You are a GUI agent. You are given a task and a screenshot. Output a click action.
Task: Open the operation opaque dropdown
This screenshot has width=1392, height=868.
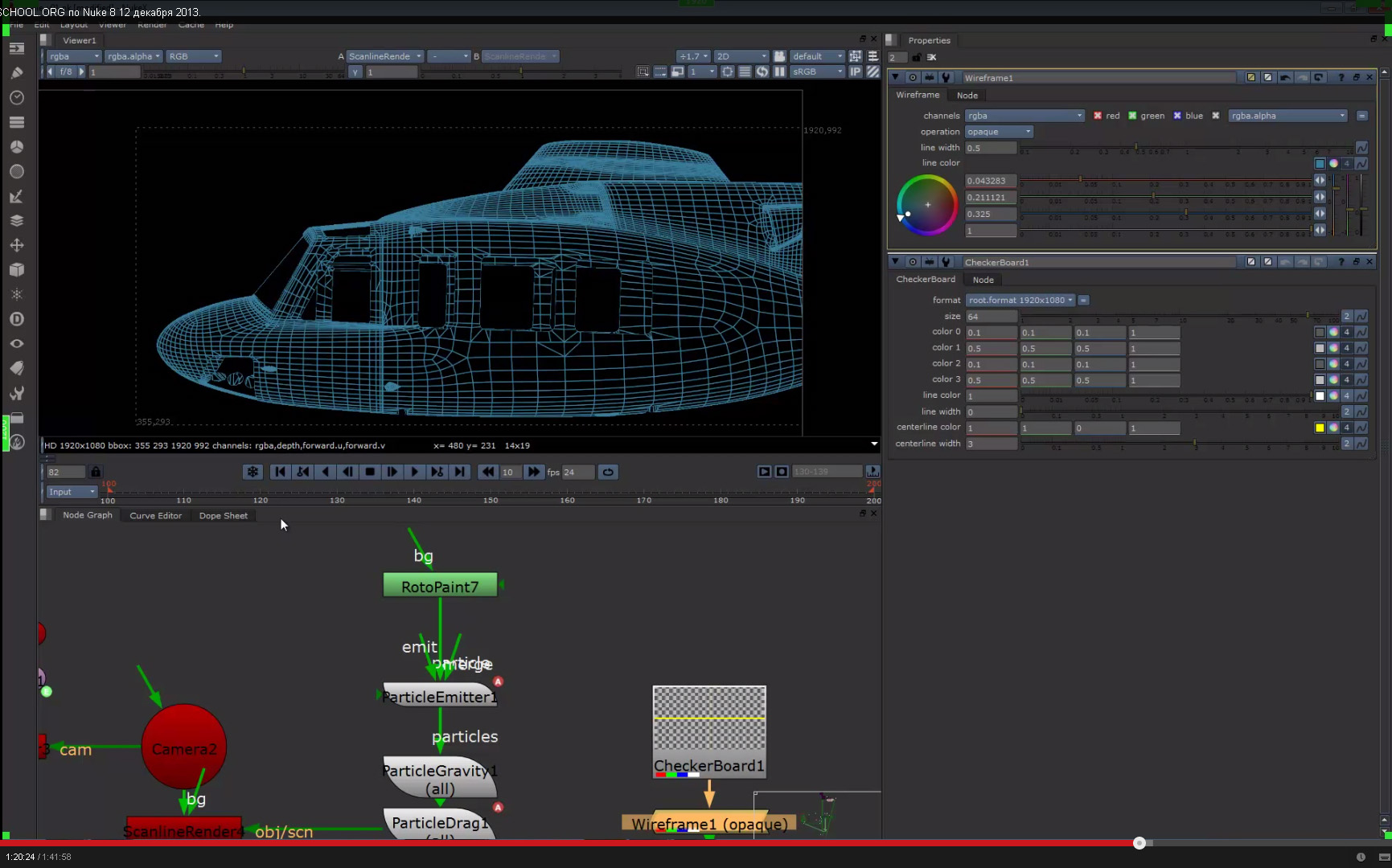pos(999,132)
